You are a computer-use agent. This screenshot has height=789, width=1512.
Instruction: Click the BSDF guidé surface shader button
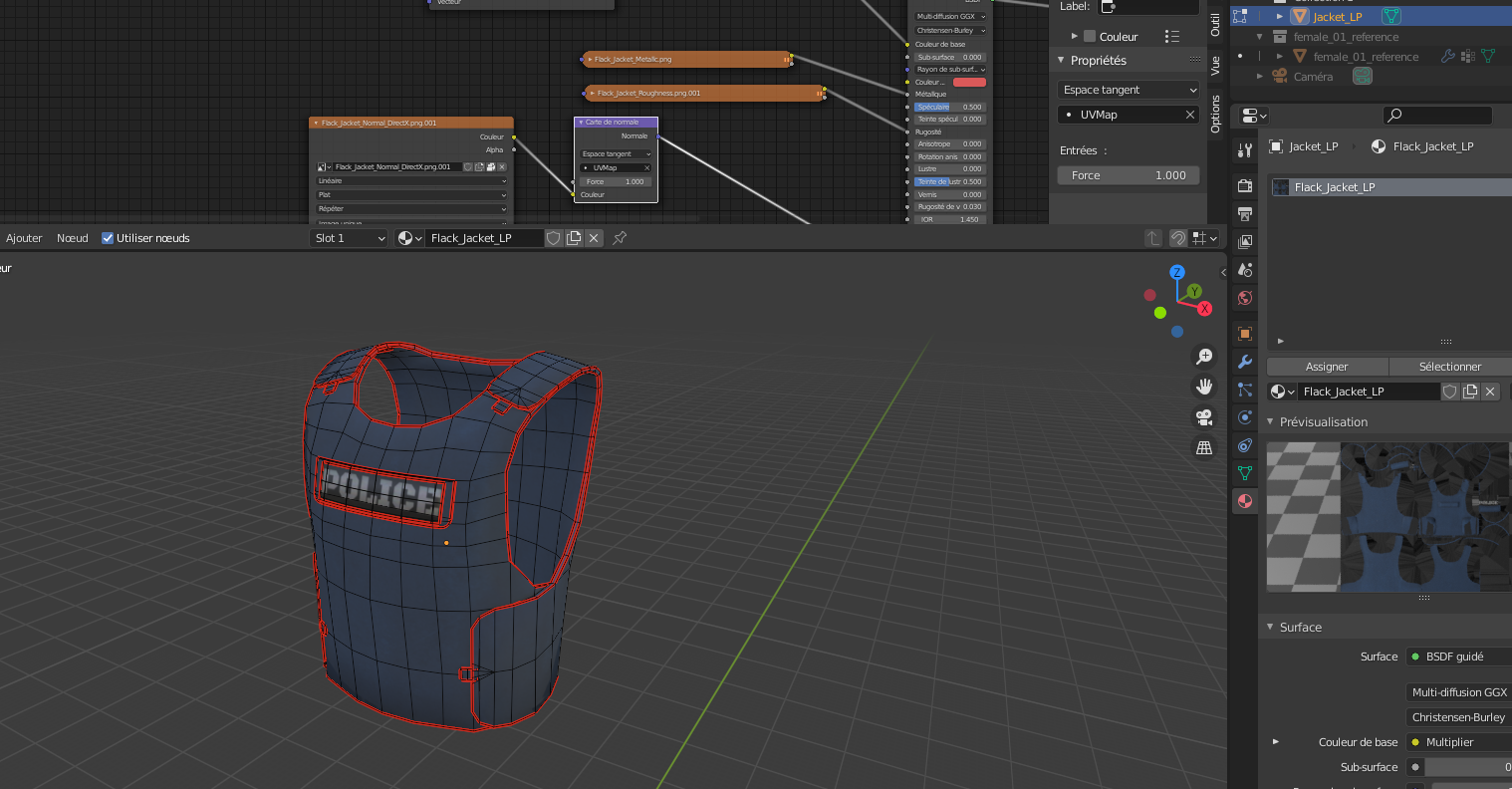[1459, 657]
